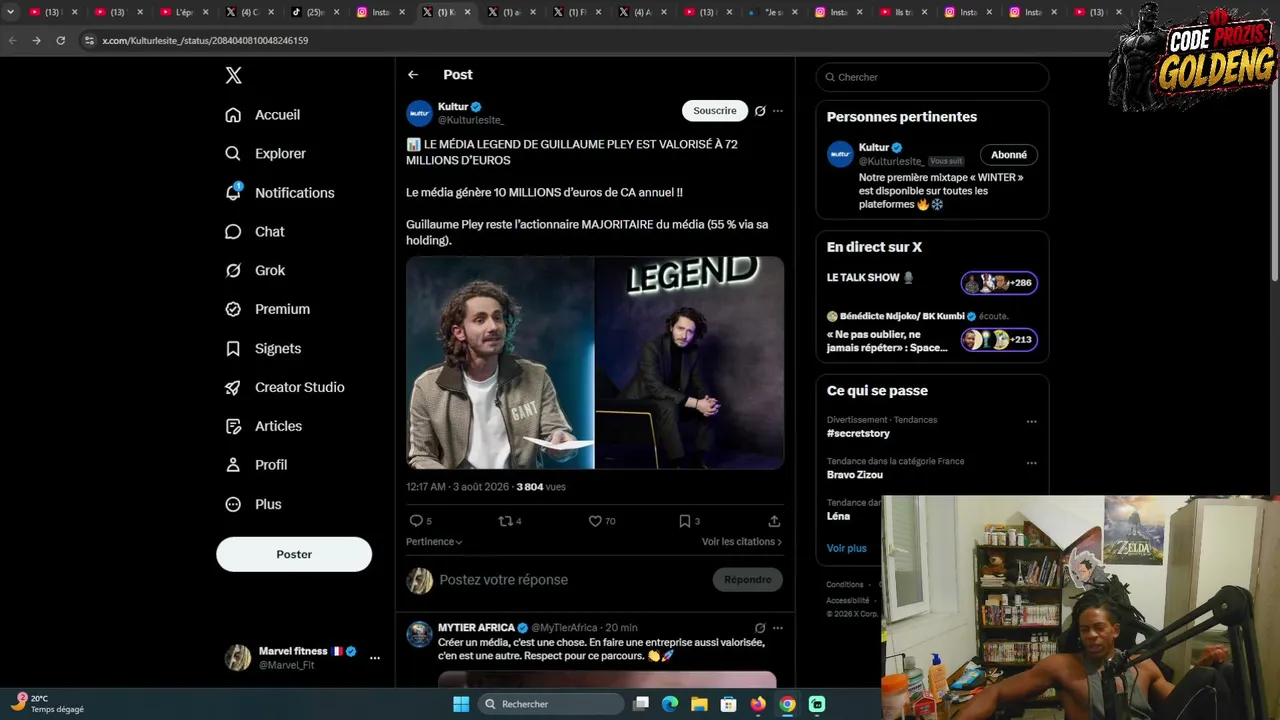Viewport: 1280px width, 720px height.
Task: Expand the Plus menu in sidebar
Action: pos(254,504)
